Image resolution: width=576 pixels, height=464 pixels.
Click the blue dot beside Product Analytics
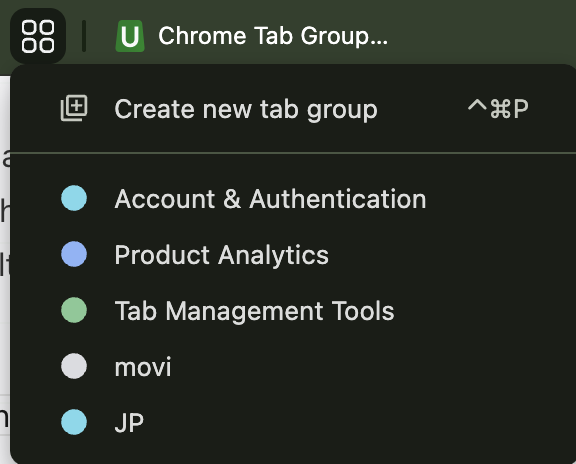pos(74,254)
